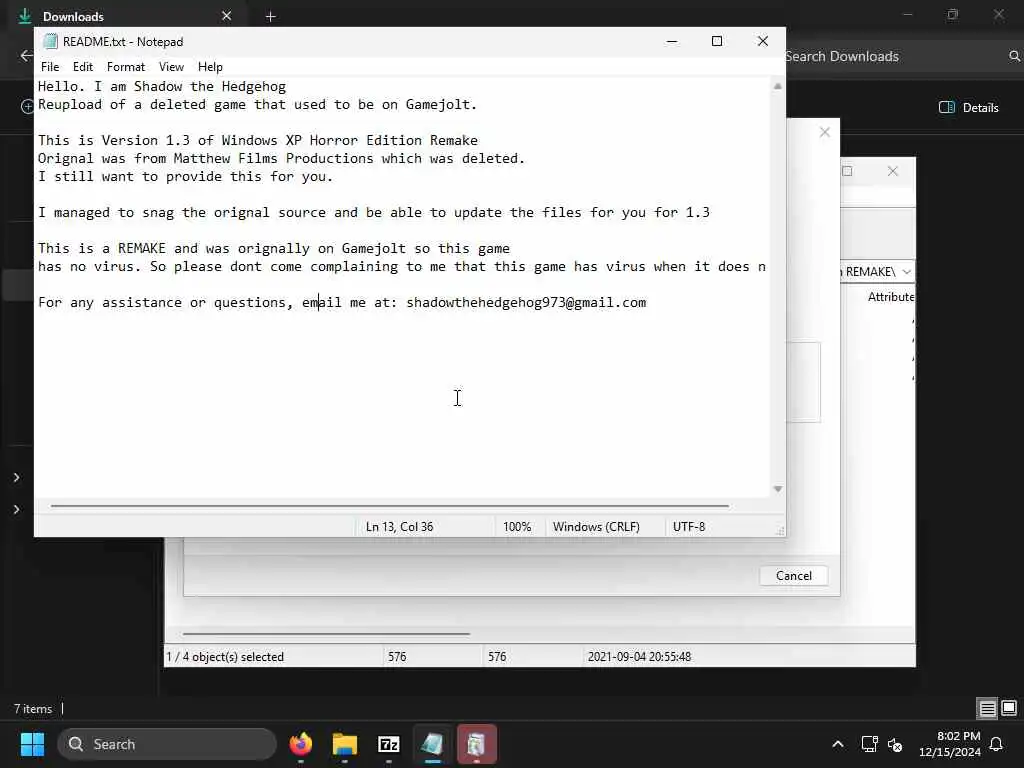Open the notifications bell icon
The height and width of the screenshot is (768, 1024).
(x=996, y=744)
